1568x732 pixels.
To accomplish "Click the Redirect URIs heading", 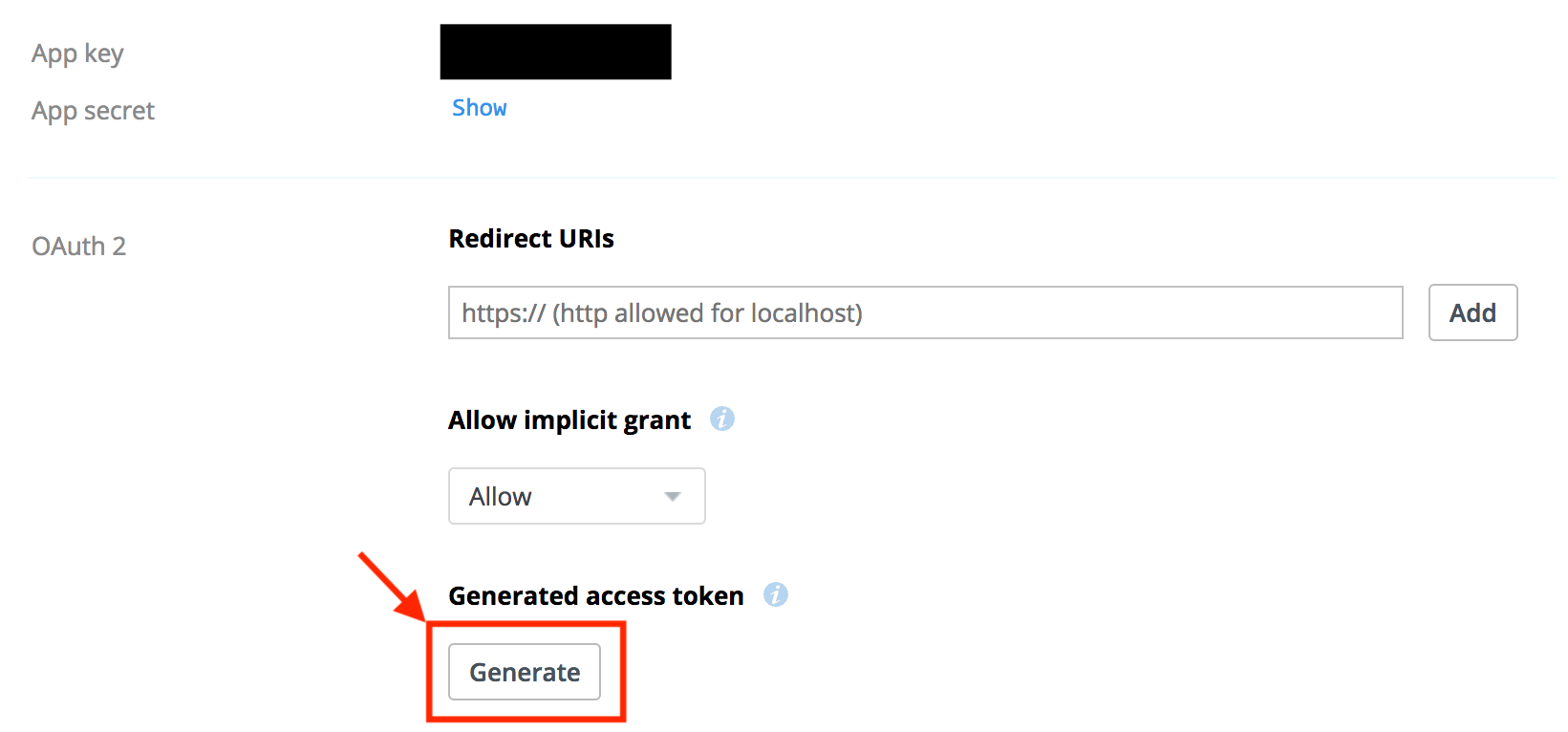I will [531, 238].
